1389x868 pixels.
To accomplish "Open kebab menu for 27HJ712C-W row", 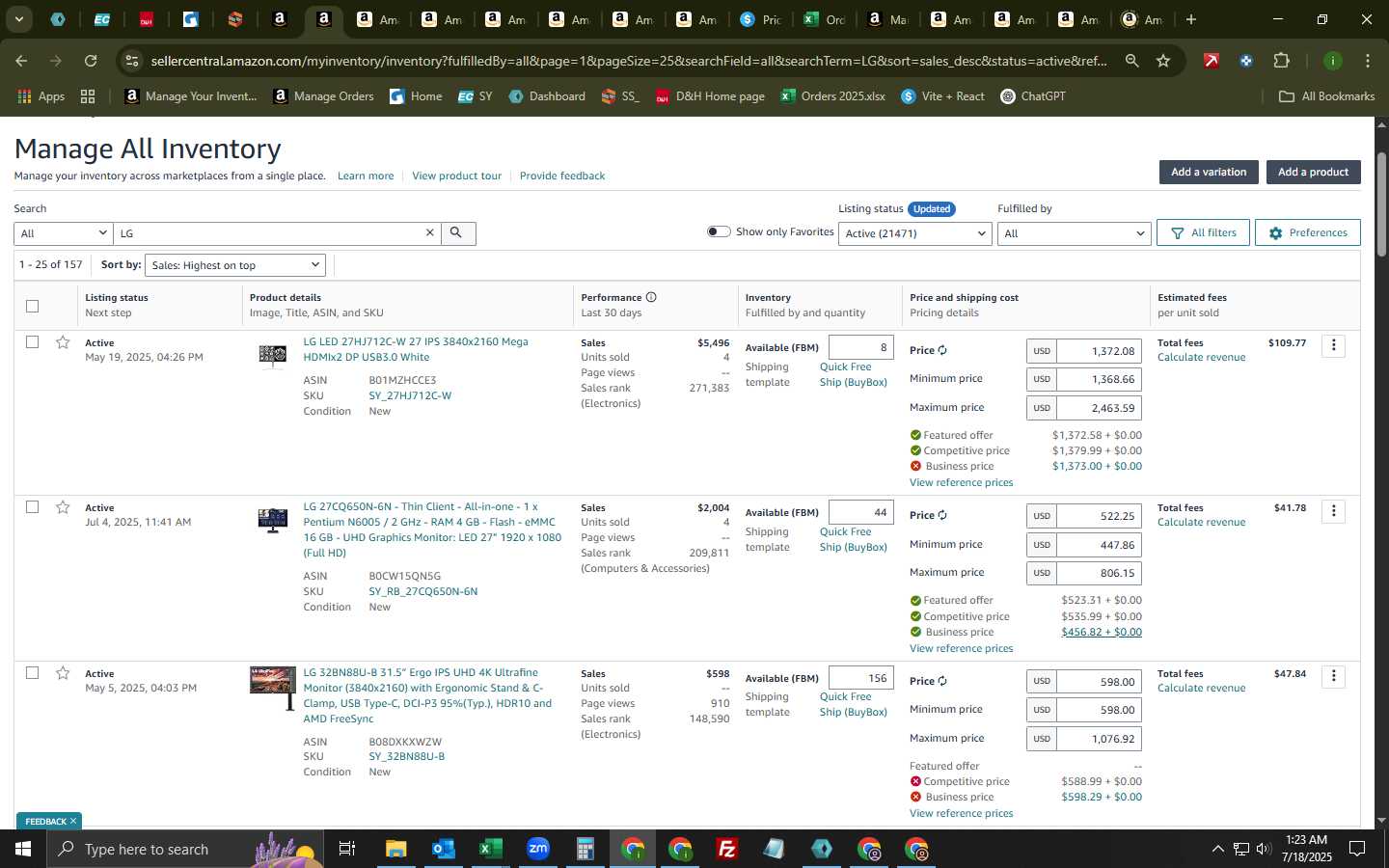I will coord(1333,345).
